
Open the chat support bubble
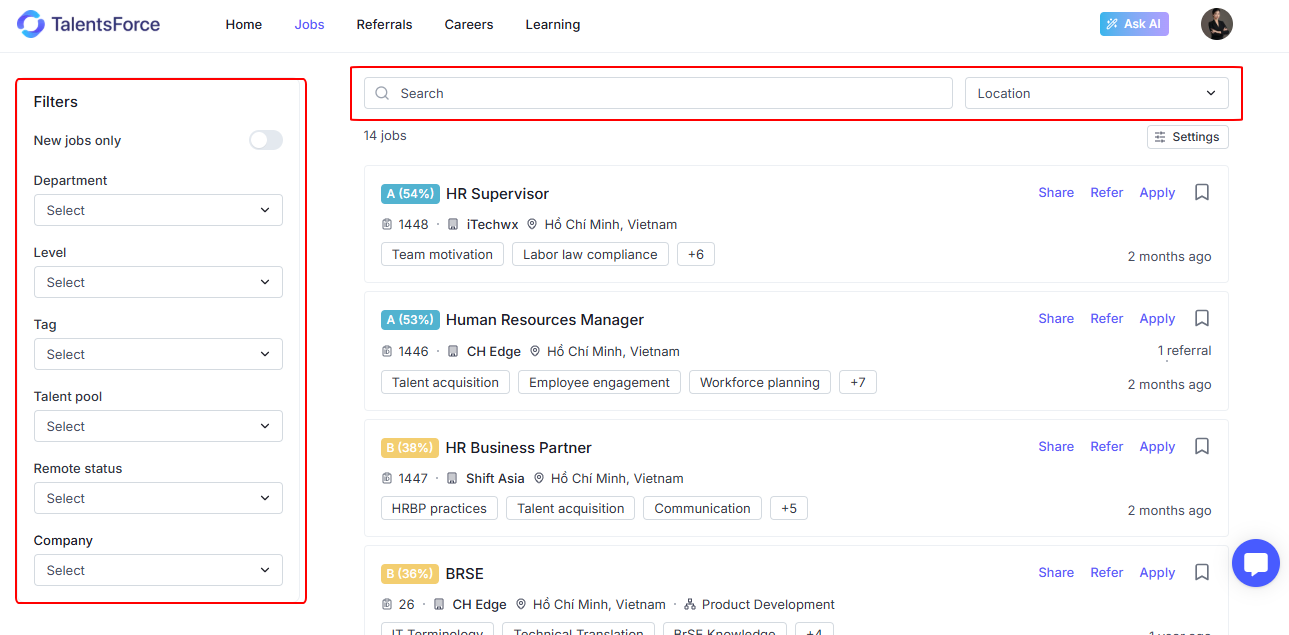pyautogui.click(x=1255, y=563)
